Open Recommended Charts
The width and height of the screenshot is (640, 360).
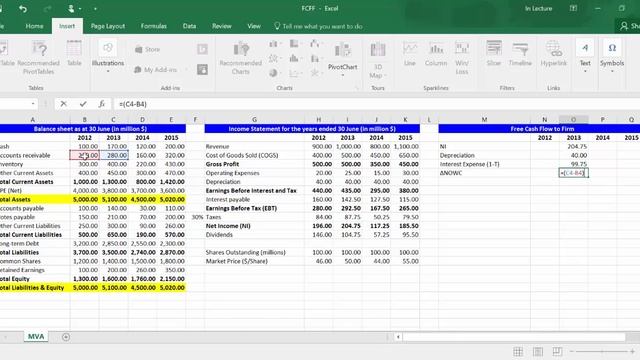click(241, 58)
